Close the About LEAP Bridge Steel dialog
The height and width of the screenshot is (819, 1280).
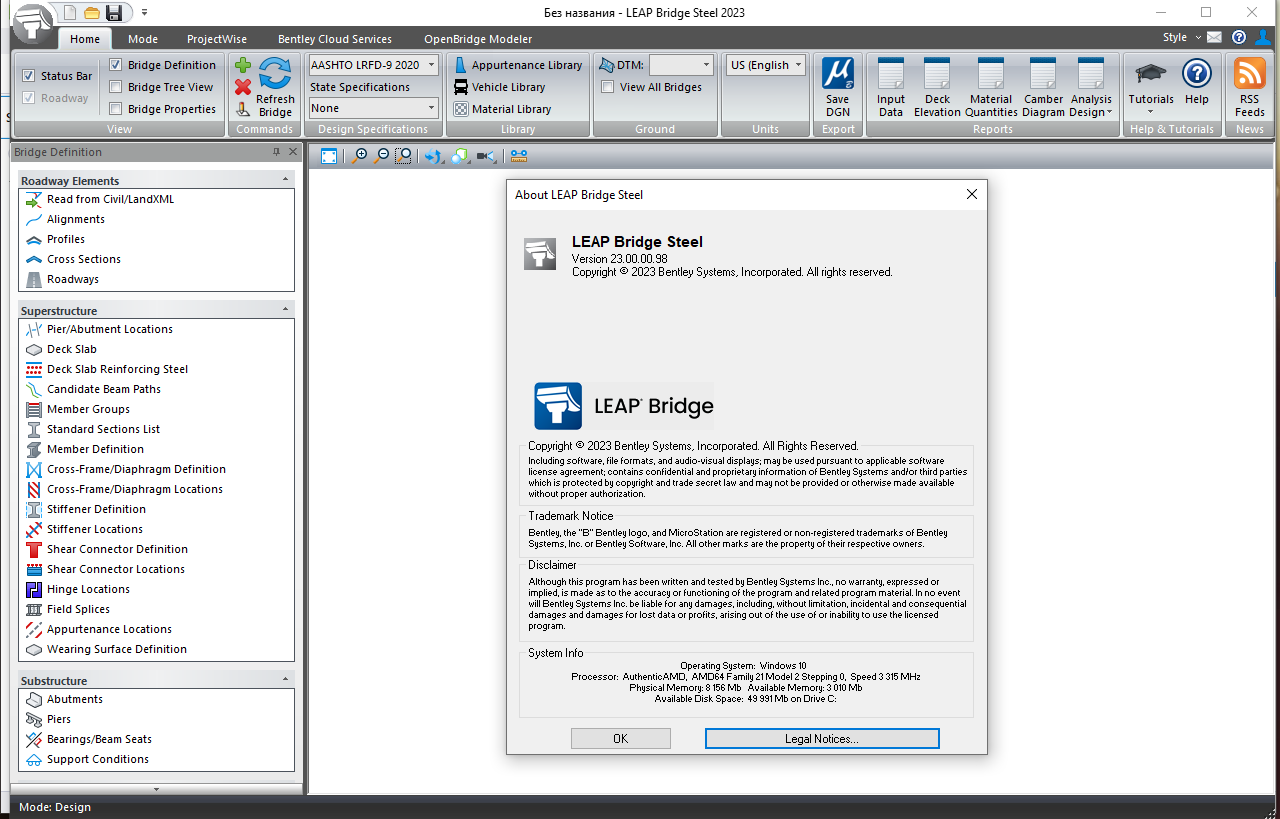click(x=971, y=195)
